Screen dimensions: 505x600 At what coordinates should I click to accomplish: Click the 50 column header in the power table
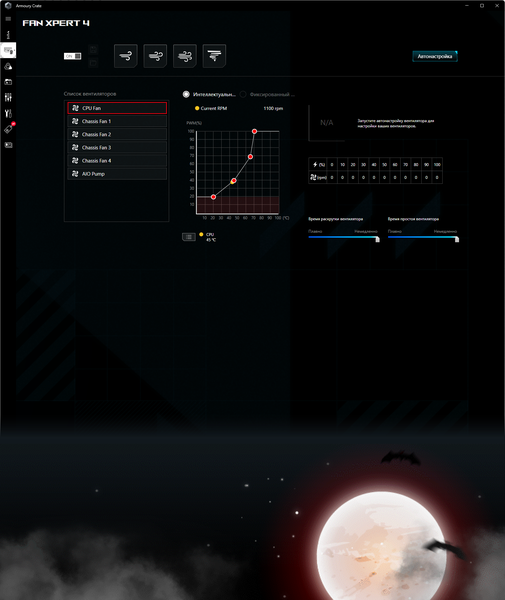(x=384, y=165)
